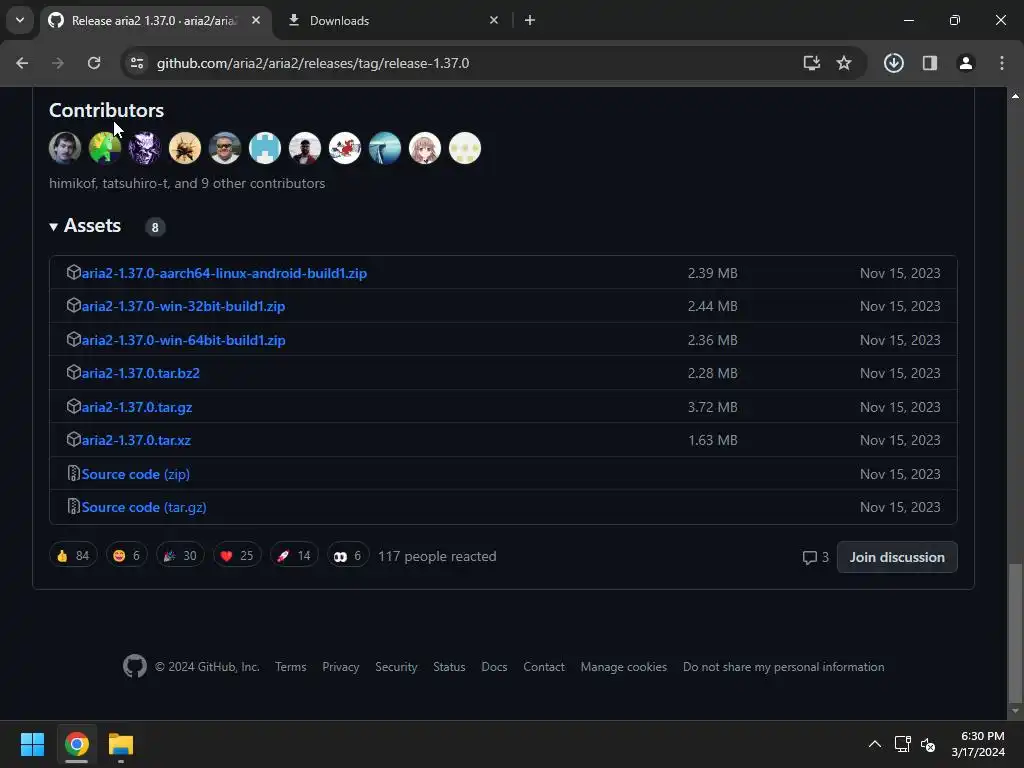
Task: Bookmark this page with the star icon
Action: click(844, 63)
